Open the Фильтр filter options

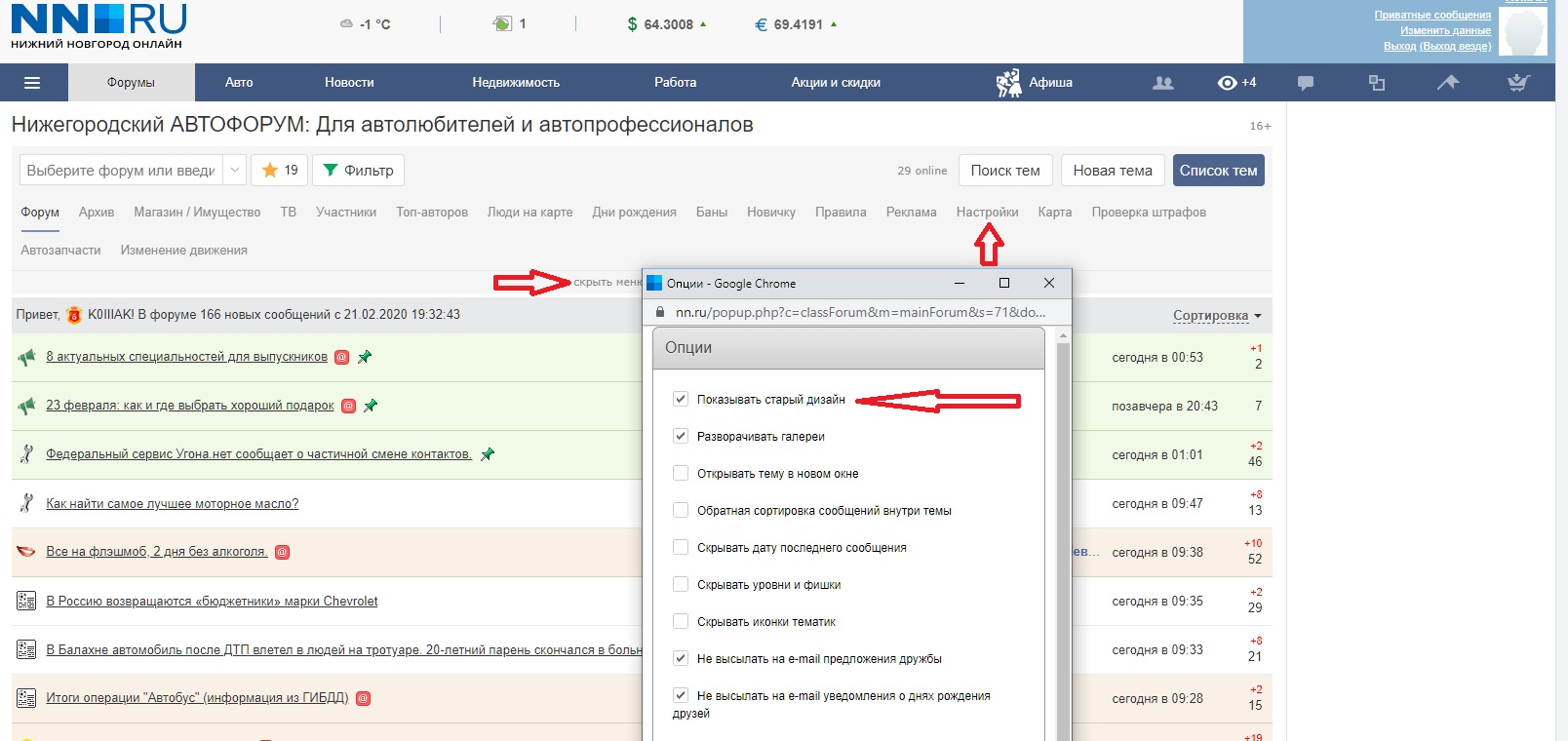358,170
